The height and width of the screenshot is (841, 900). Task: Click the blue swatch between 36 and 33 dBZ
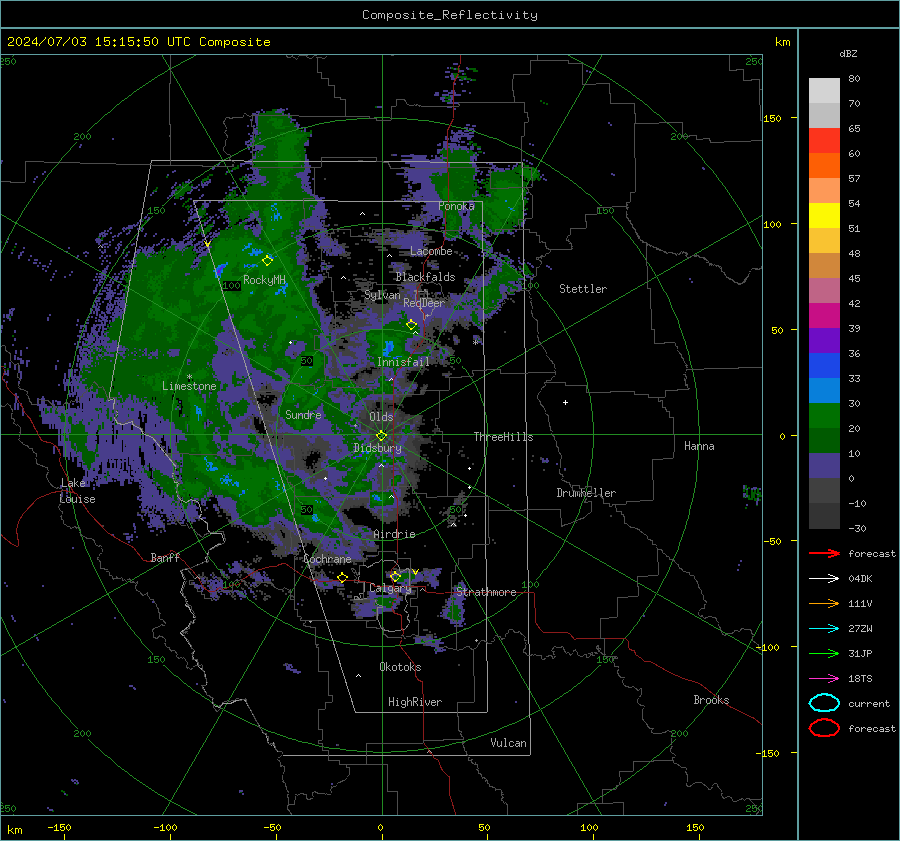824,365
